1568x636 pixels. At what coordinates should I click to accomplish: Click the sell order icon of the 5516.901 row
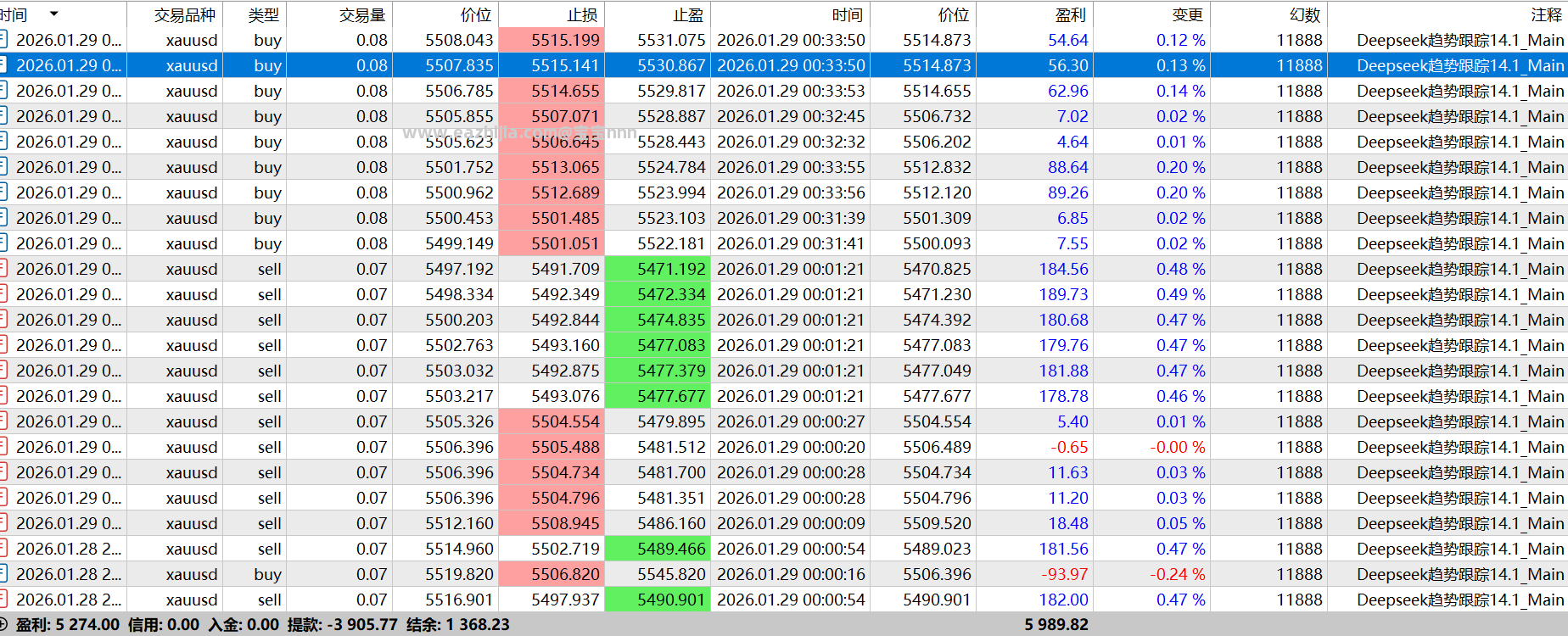click(x=3, y=599)
